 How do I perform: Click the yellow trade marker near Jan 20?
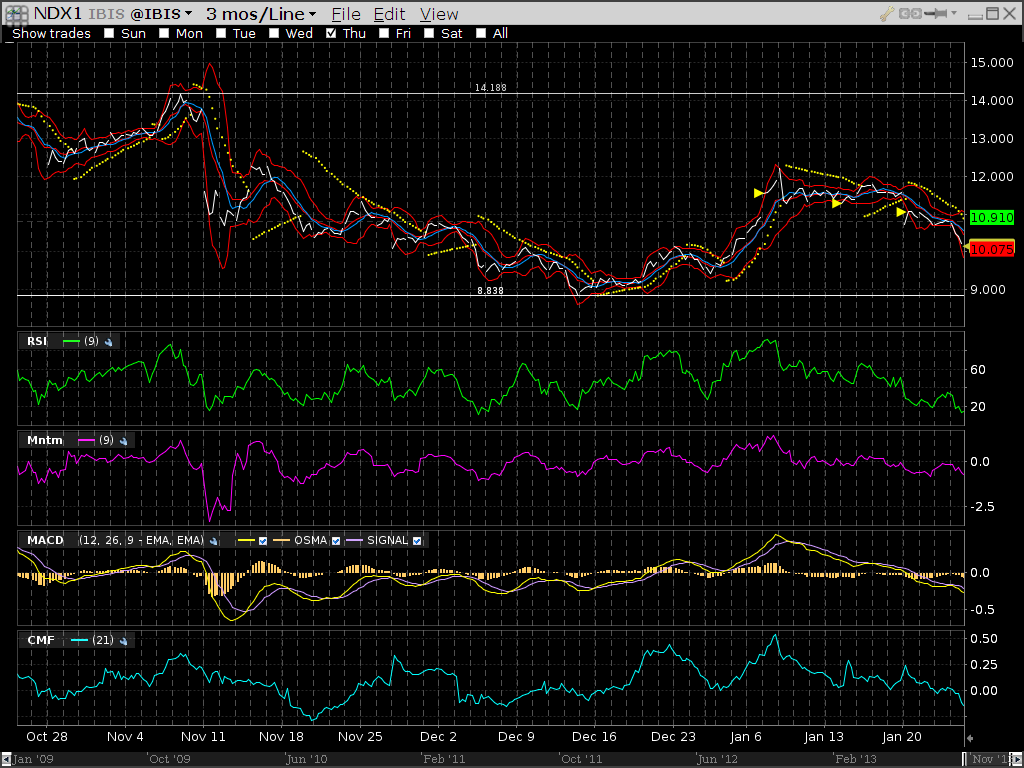click(x=901, y=212)
